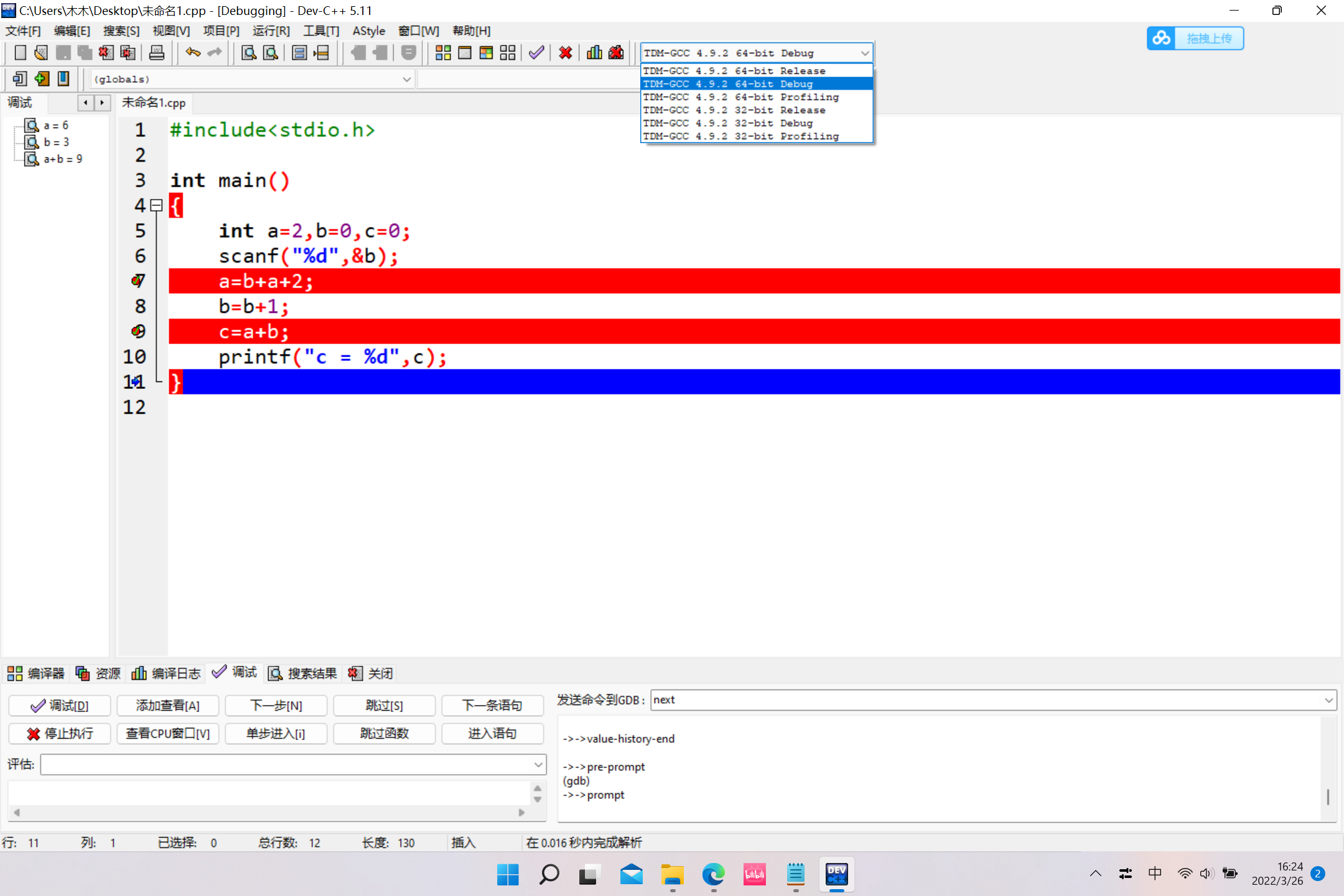
Task: Expand the 评估 evaluation combo box
Action: 535,764
